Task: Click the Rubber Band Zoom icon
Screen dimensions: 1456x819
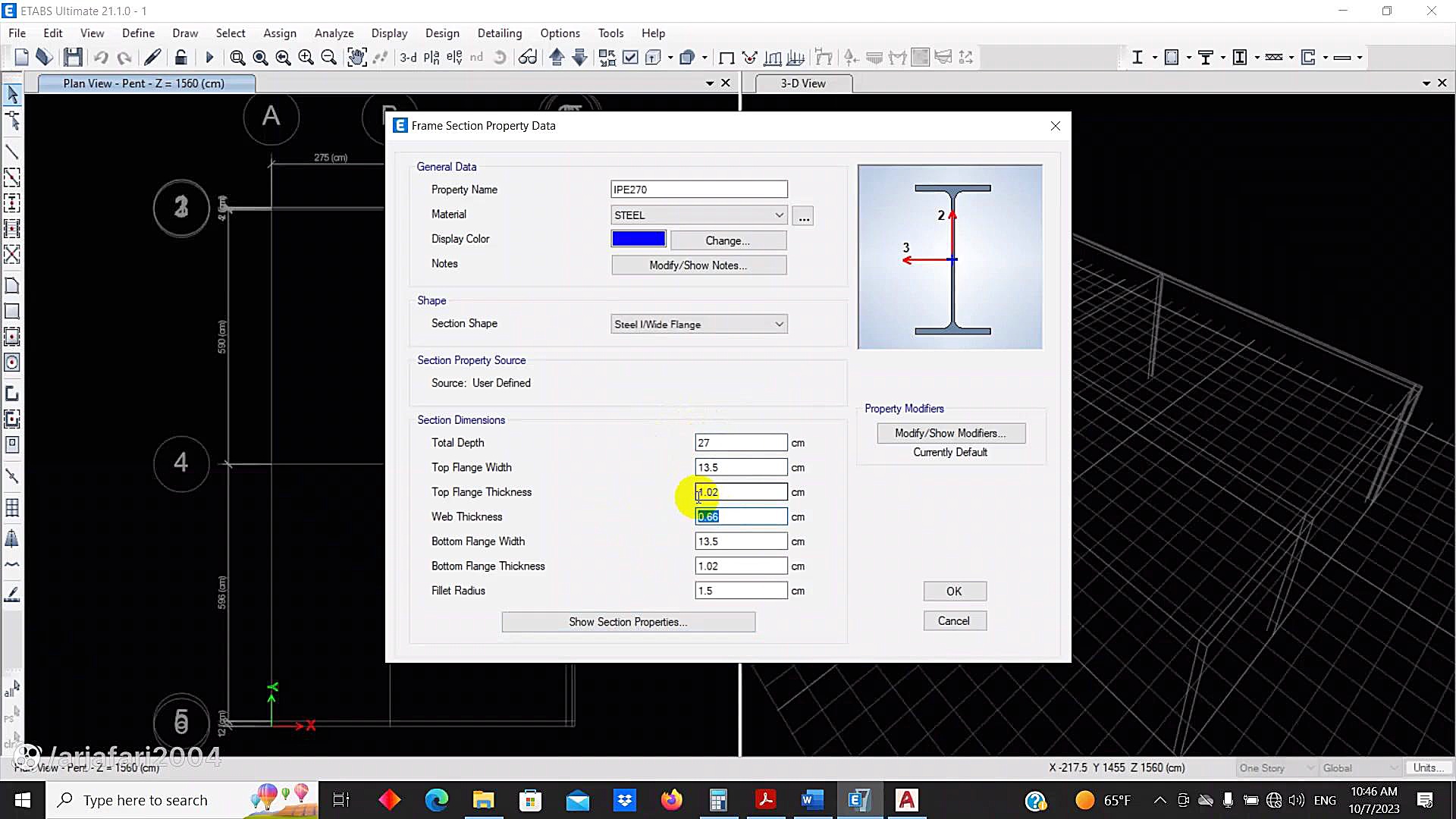Action: (237, 58)
